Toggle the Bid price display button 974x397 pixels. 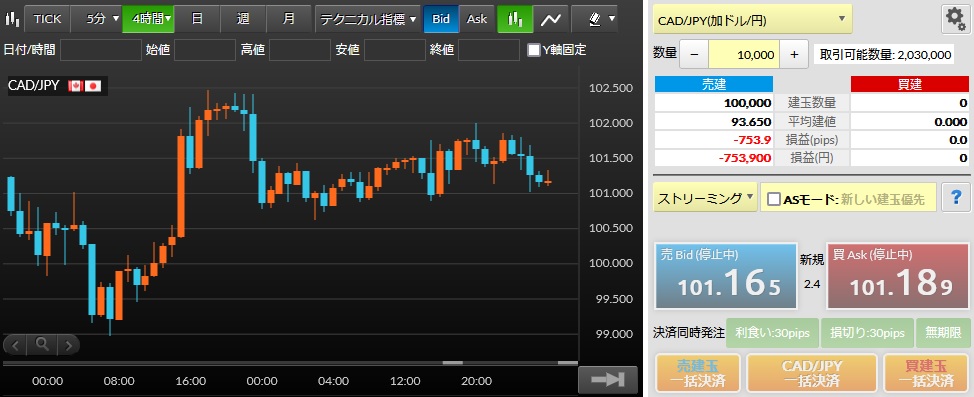pos(441,19)
